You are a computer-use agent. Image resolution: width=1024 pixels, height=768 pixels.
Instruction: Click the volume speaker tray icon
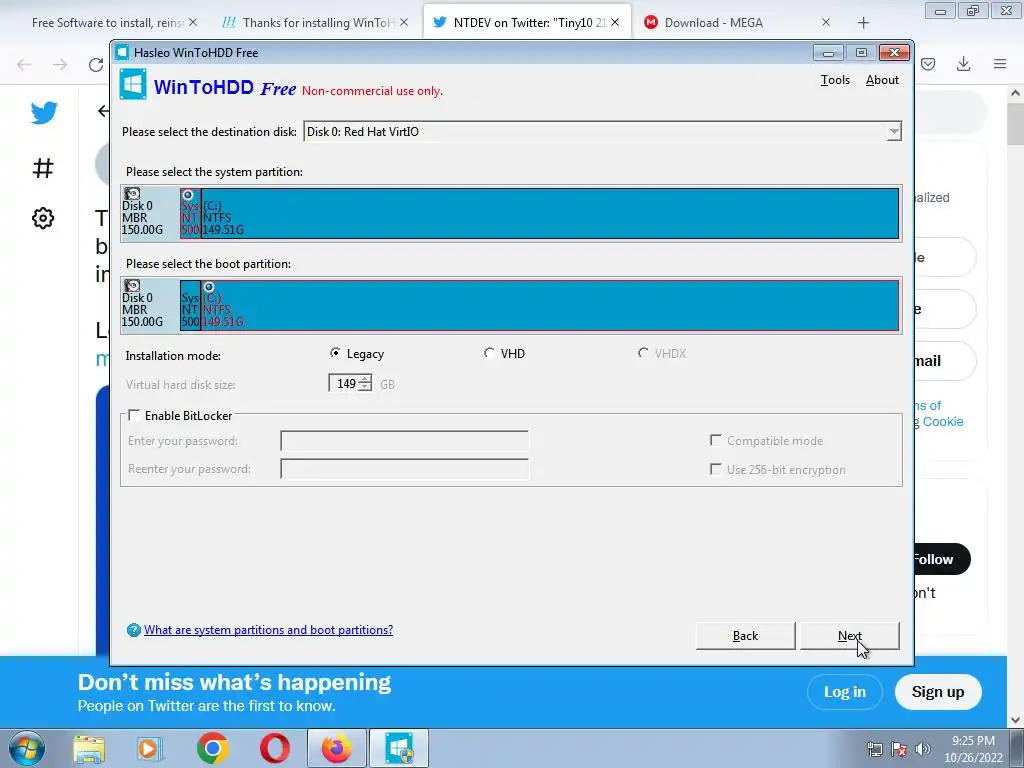pyautogui.click(x=923, y=749)
